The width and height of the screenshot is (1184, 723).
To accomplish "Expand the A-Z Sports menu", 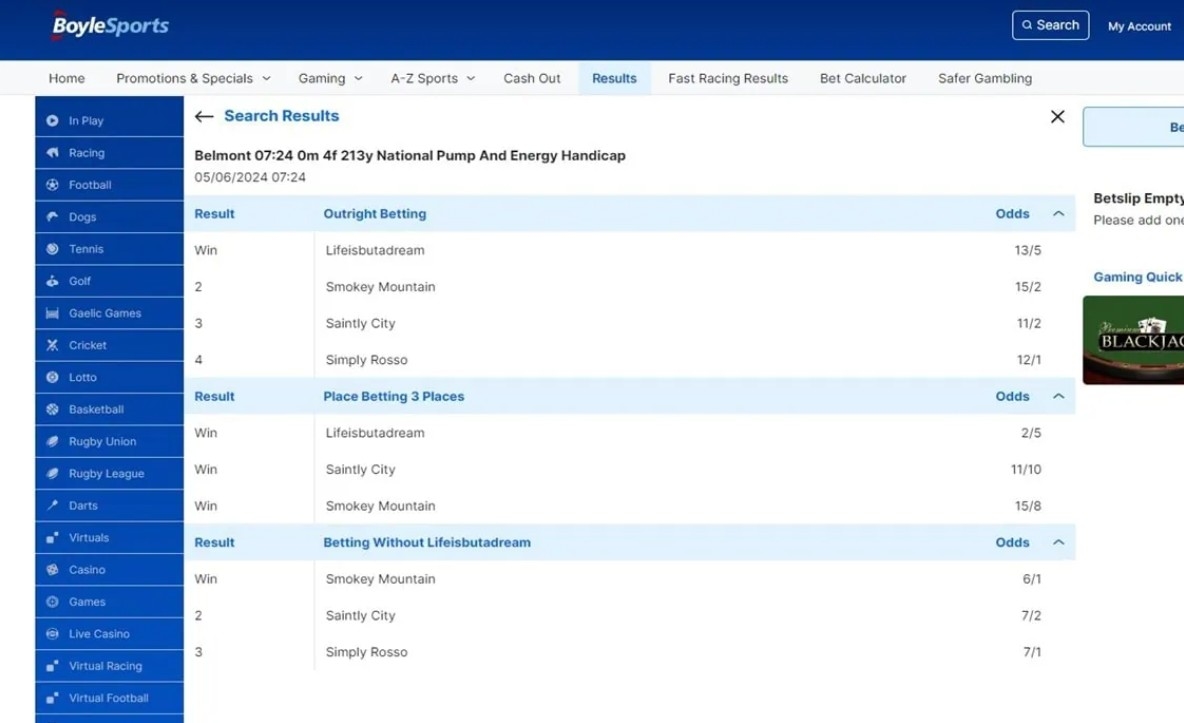I will 432,79.
